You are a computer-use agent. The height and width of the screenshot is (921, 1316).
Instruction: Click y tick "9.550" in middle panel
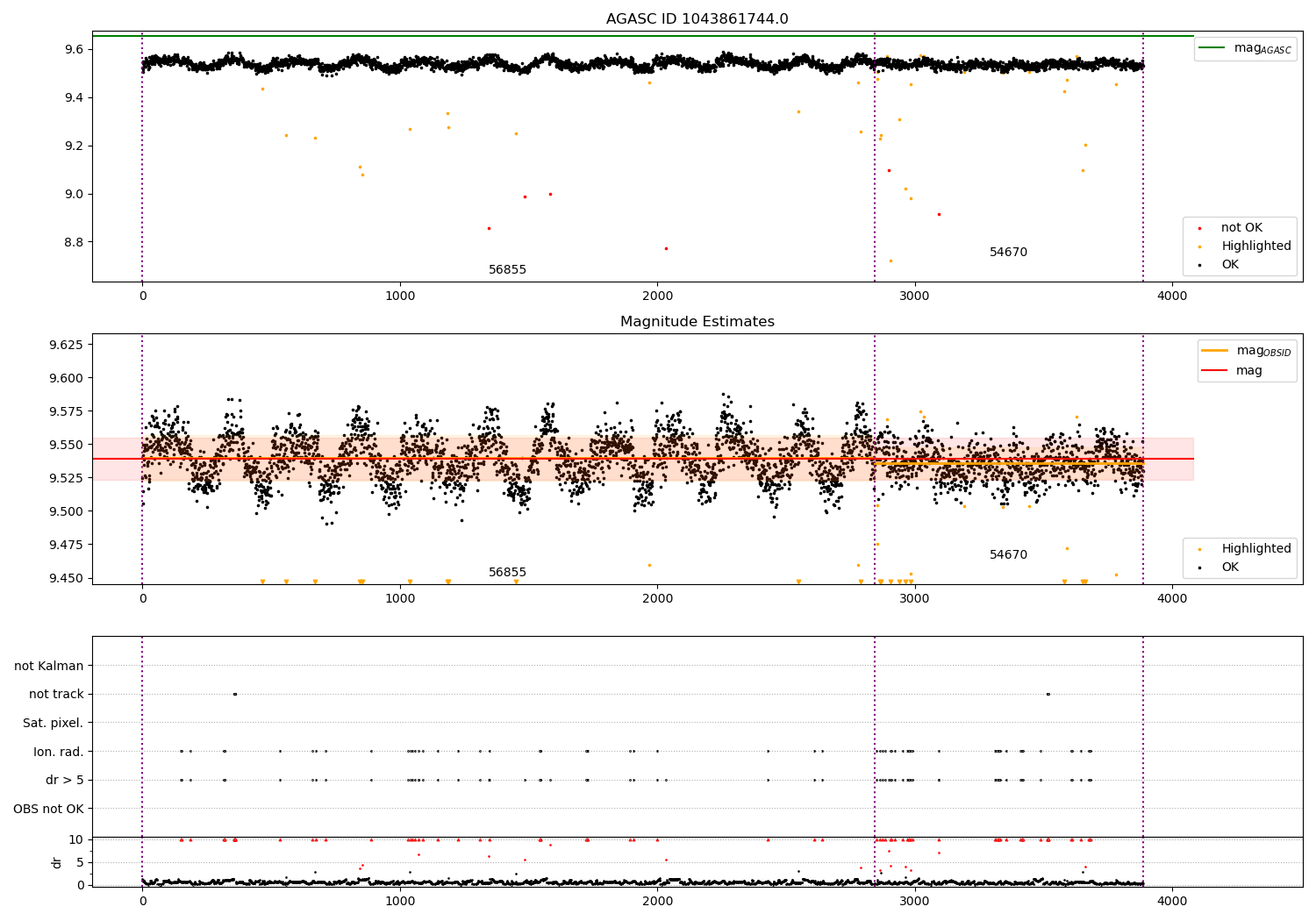tap(66, 445)
